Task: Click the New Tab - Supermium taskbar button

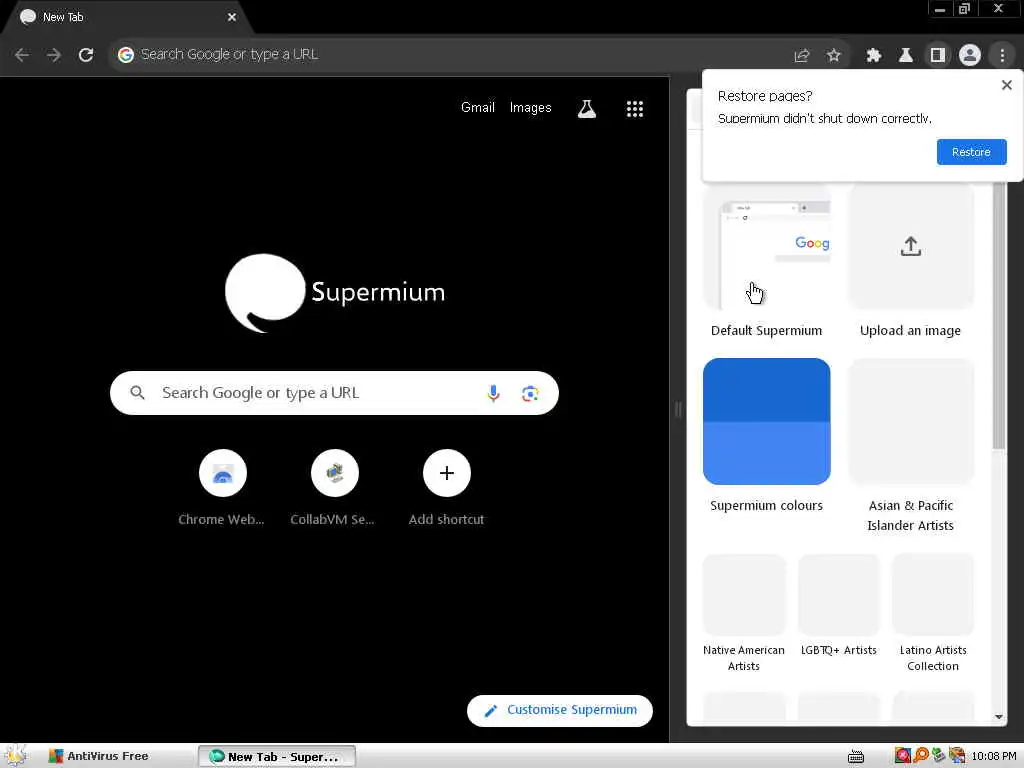Action: click(277, 756)
